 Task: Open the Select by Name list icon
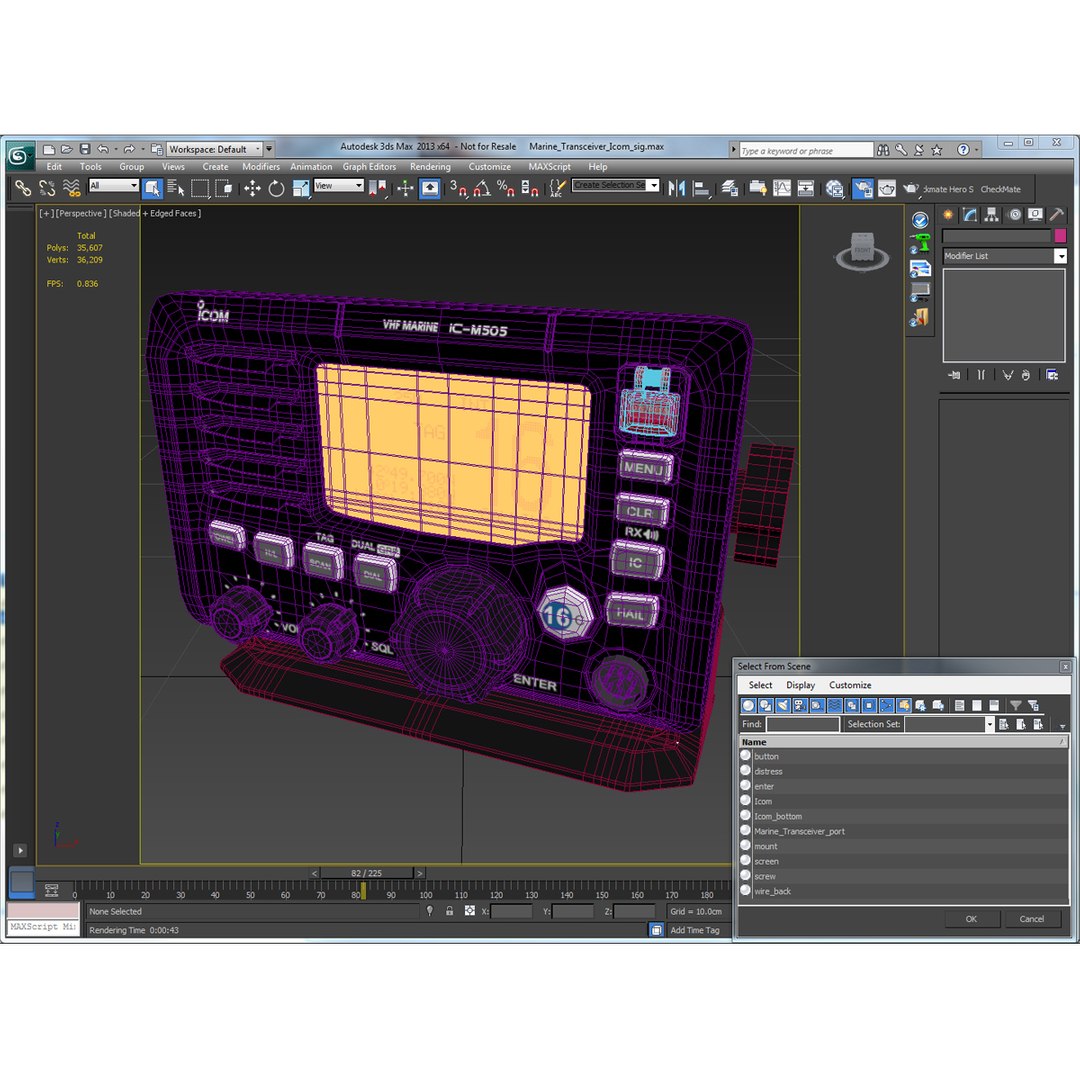(x=176, y=188)
